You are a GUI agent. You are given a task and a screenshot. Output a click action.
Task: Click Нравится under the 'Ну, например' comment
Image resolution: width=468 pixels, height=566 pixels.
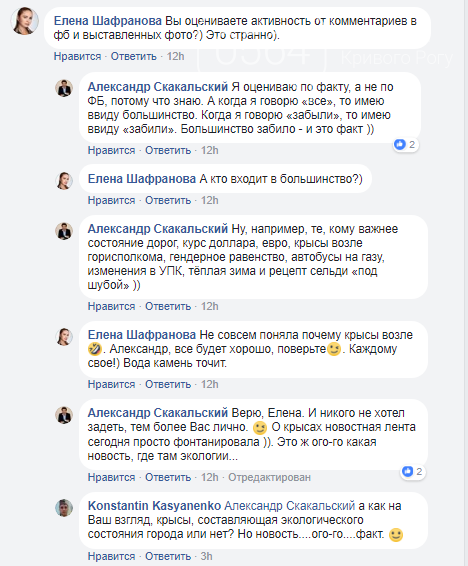(111, 306)
